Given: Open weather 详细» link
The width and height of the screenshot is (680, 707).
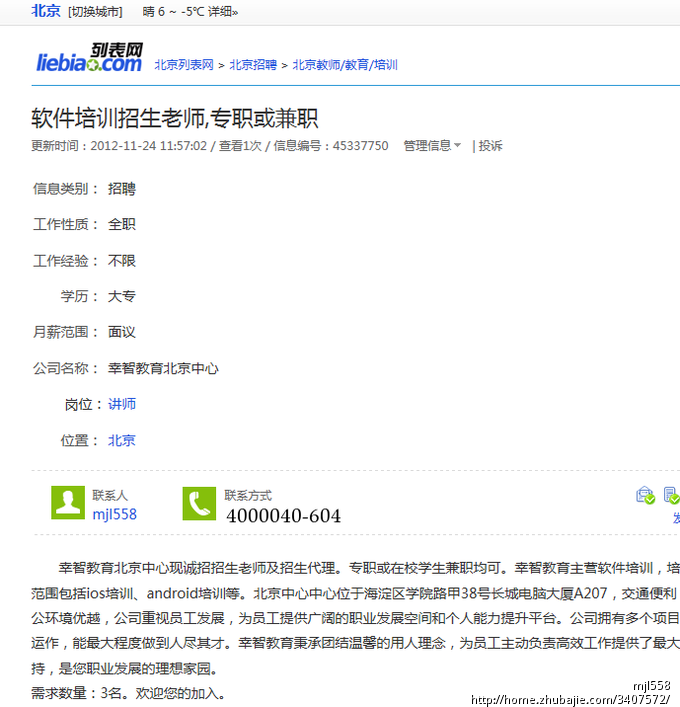Looking at the screenshot, I should pyautogui.click(x=223, y=12).
